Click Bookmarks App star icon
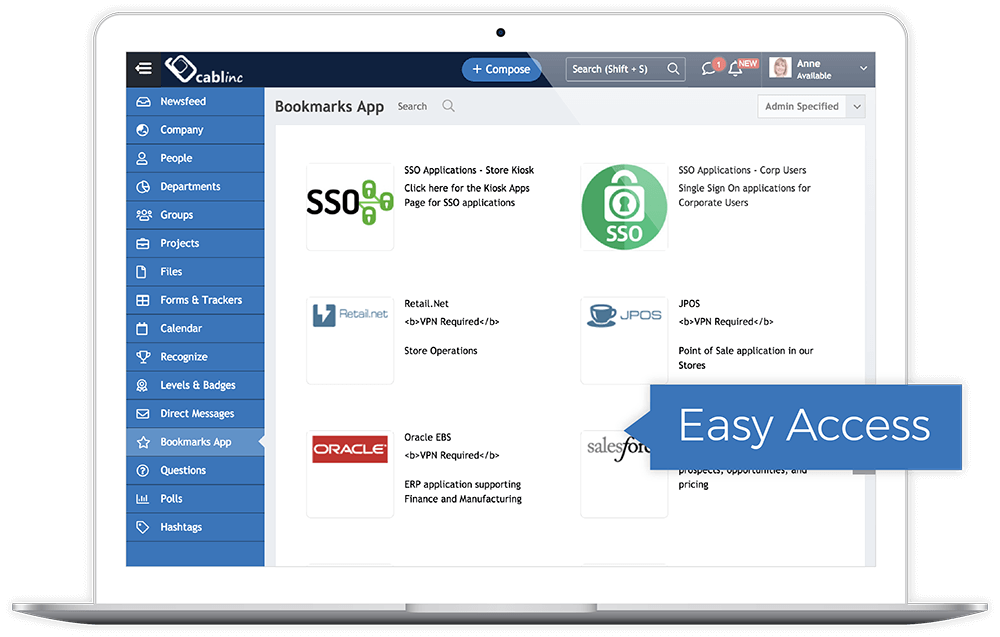 pyautogui.click(x=143, y=442)
